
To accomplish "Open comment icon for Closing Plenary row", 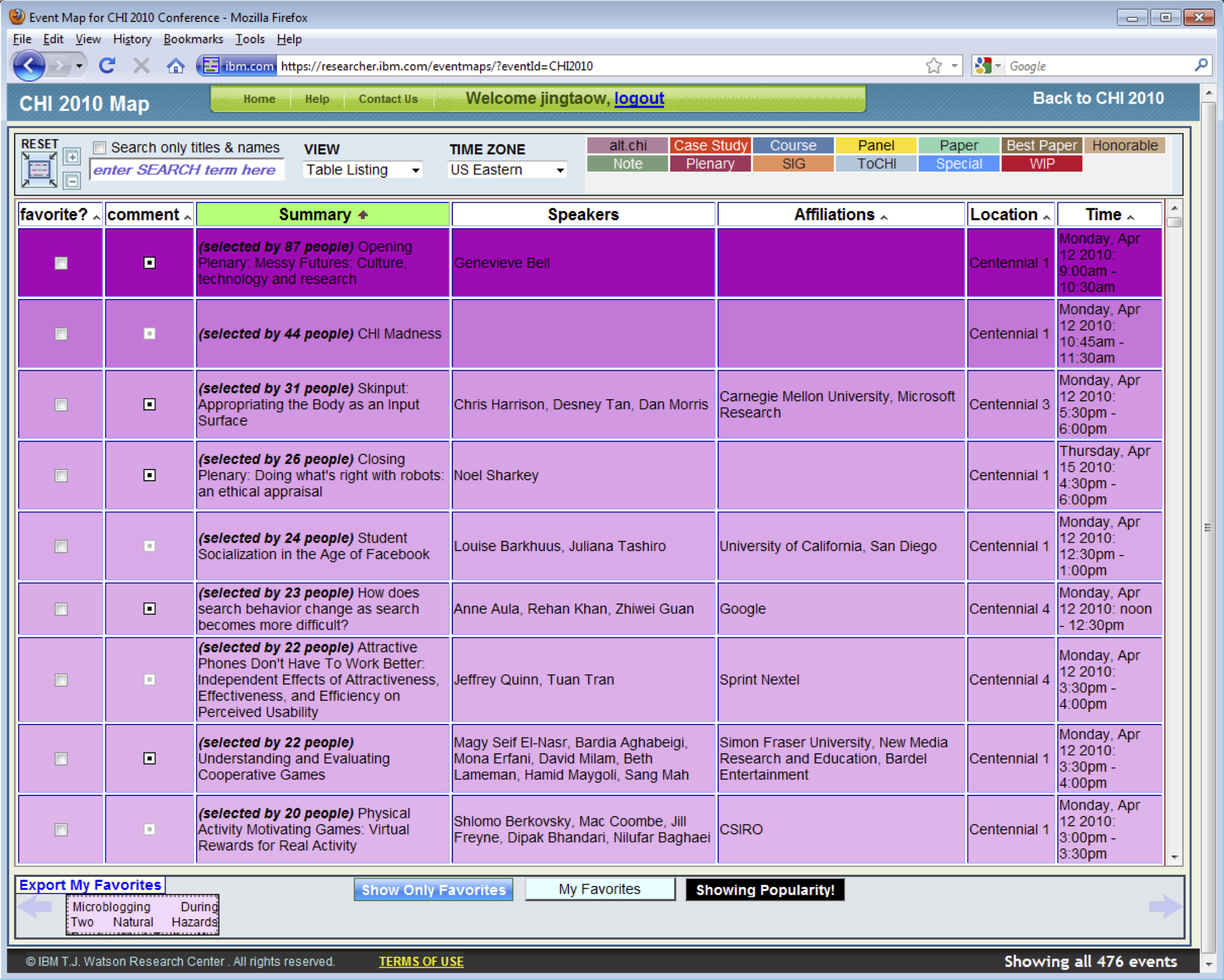I will 149,475.
